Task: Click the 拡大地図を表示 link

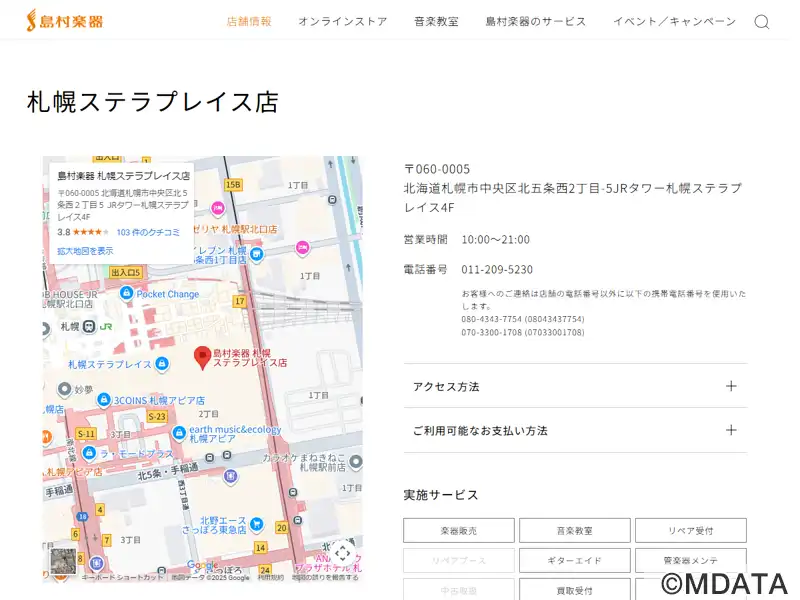Action: (x=85, y=251)
